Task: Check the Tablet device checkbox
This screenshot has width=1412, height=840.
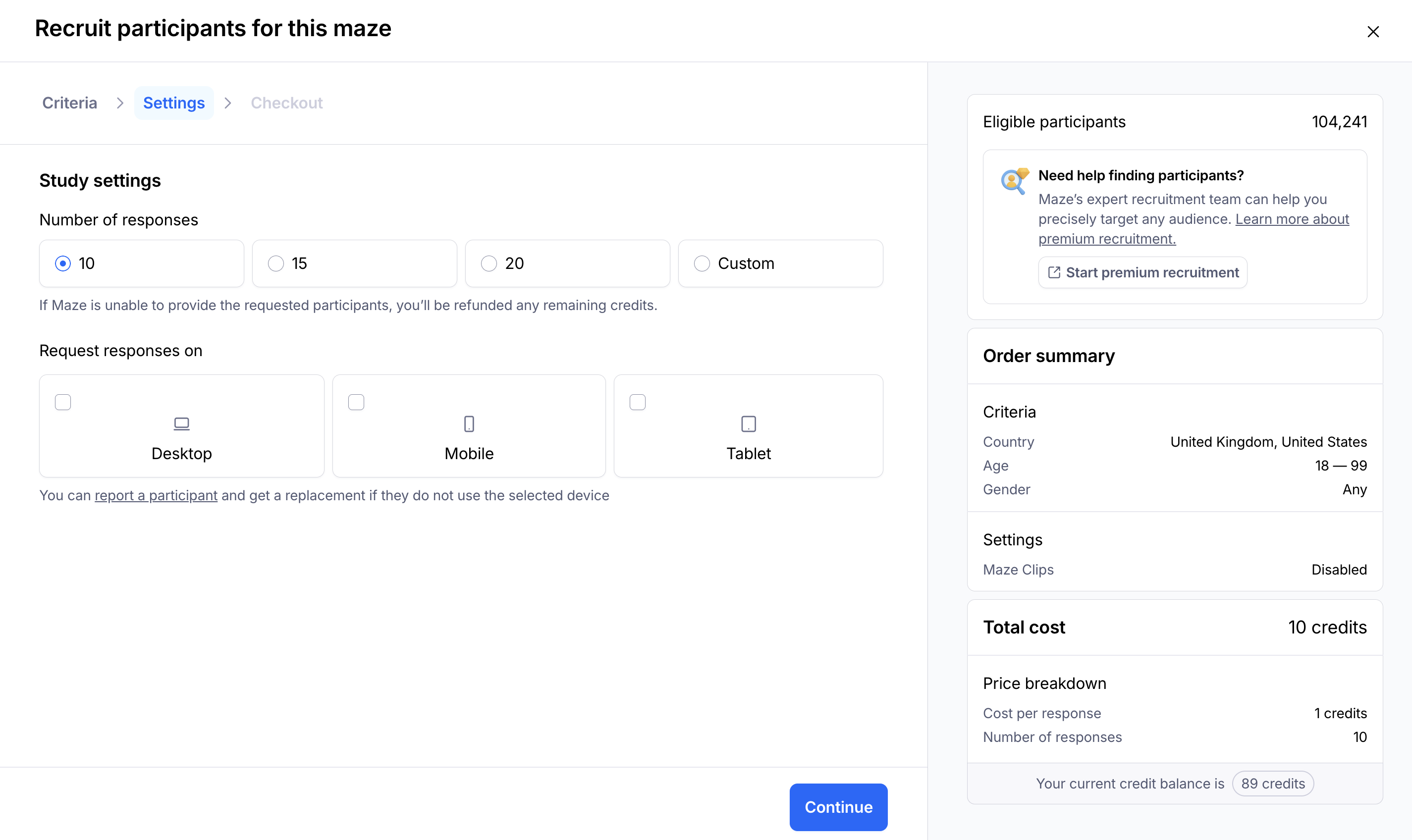Action: point(638,402)
